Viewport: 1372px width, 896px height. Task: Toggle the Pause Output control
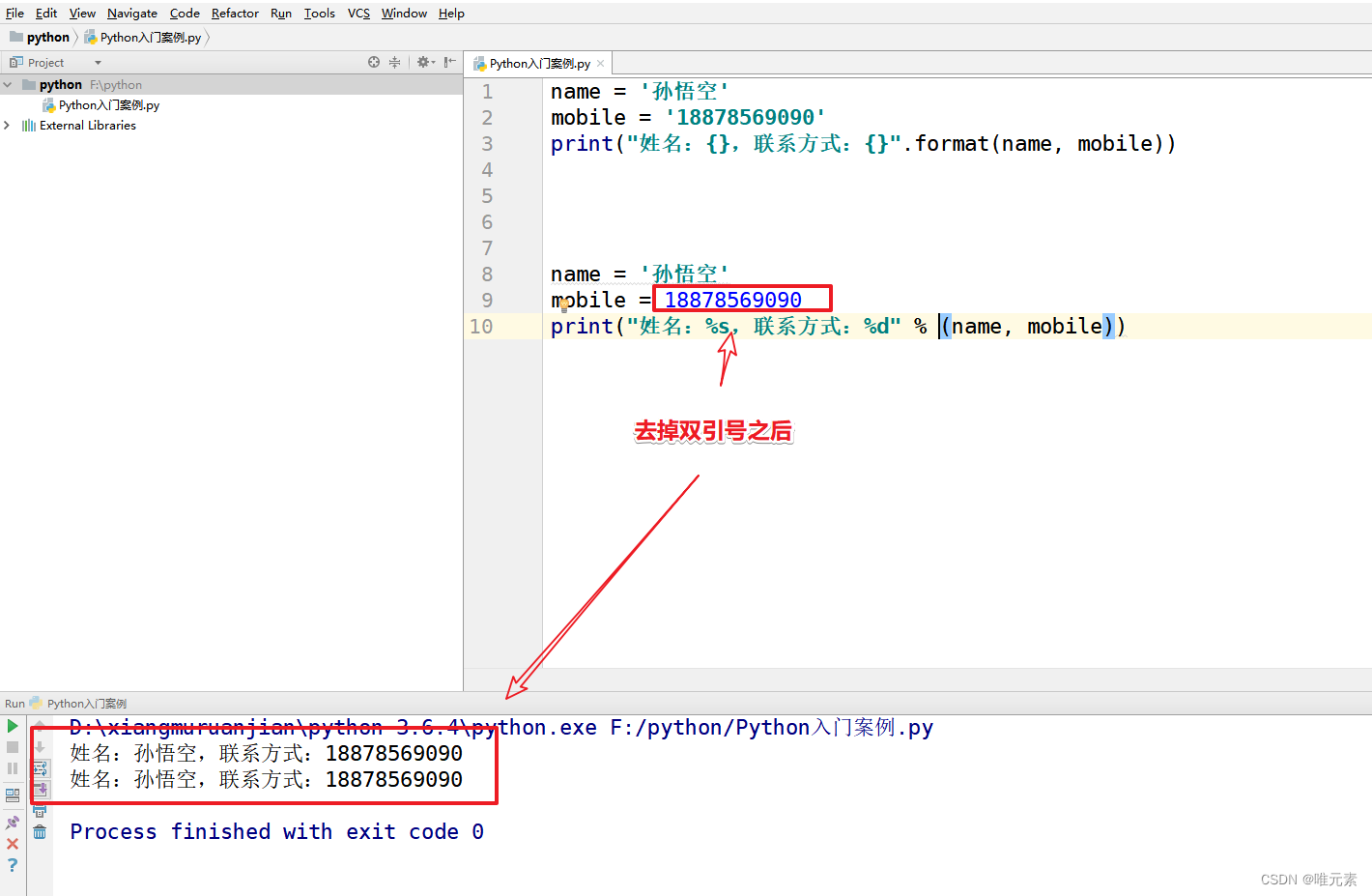[12, 767]
